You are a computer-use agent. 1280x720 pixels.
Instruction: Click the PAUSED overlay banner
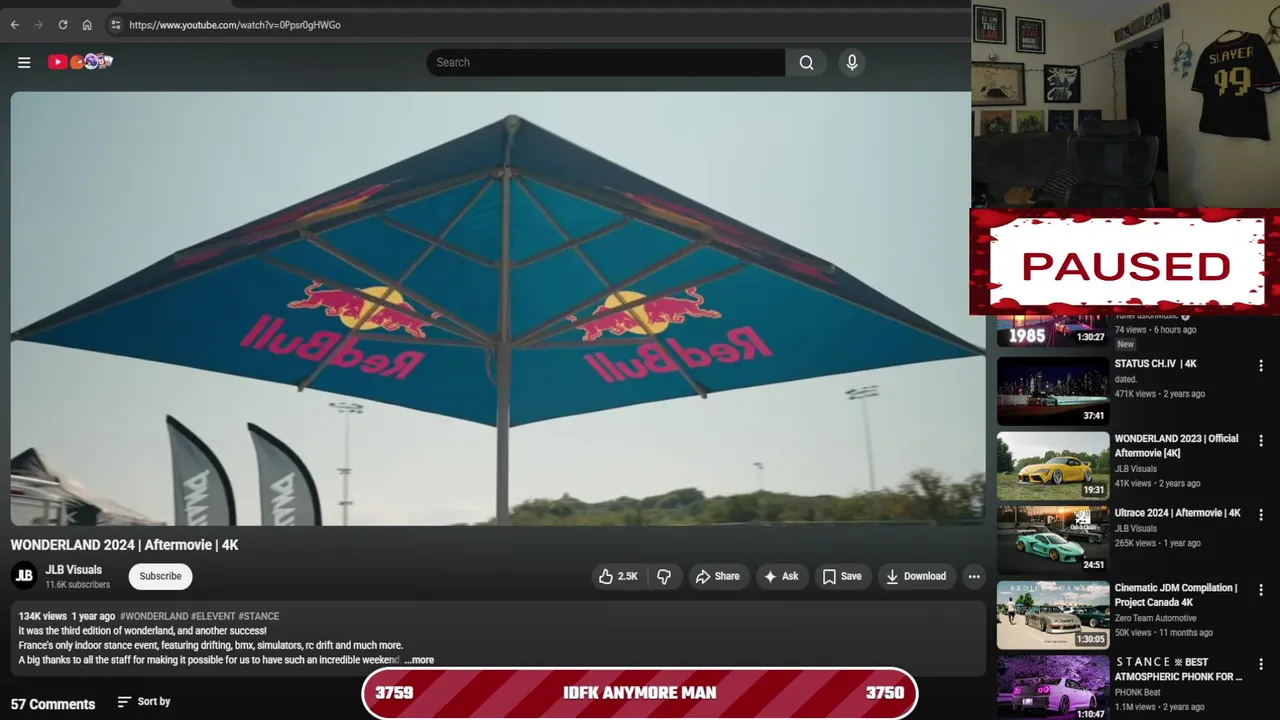pyautogui.click(x=1125, y=263)
